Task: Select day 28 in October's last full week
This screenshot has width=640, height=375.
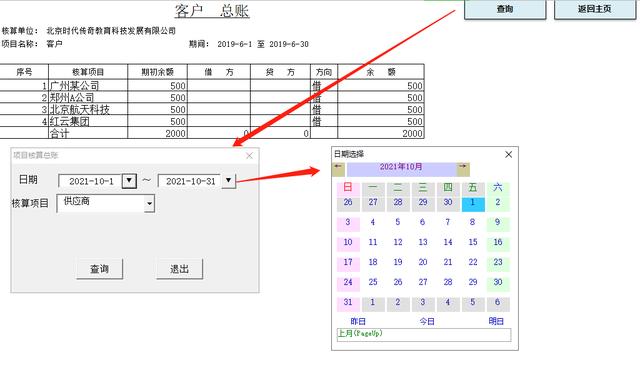Action: coord(448,283)
